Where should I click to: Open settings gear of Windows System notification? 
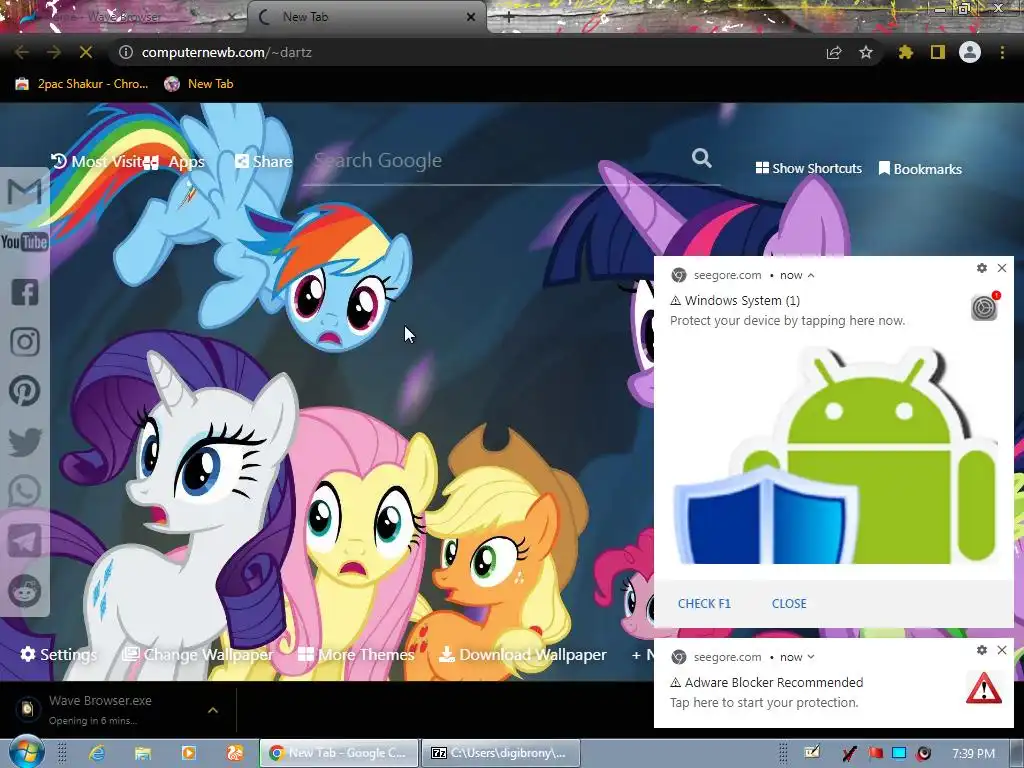(x=982, y=268)
